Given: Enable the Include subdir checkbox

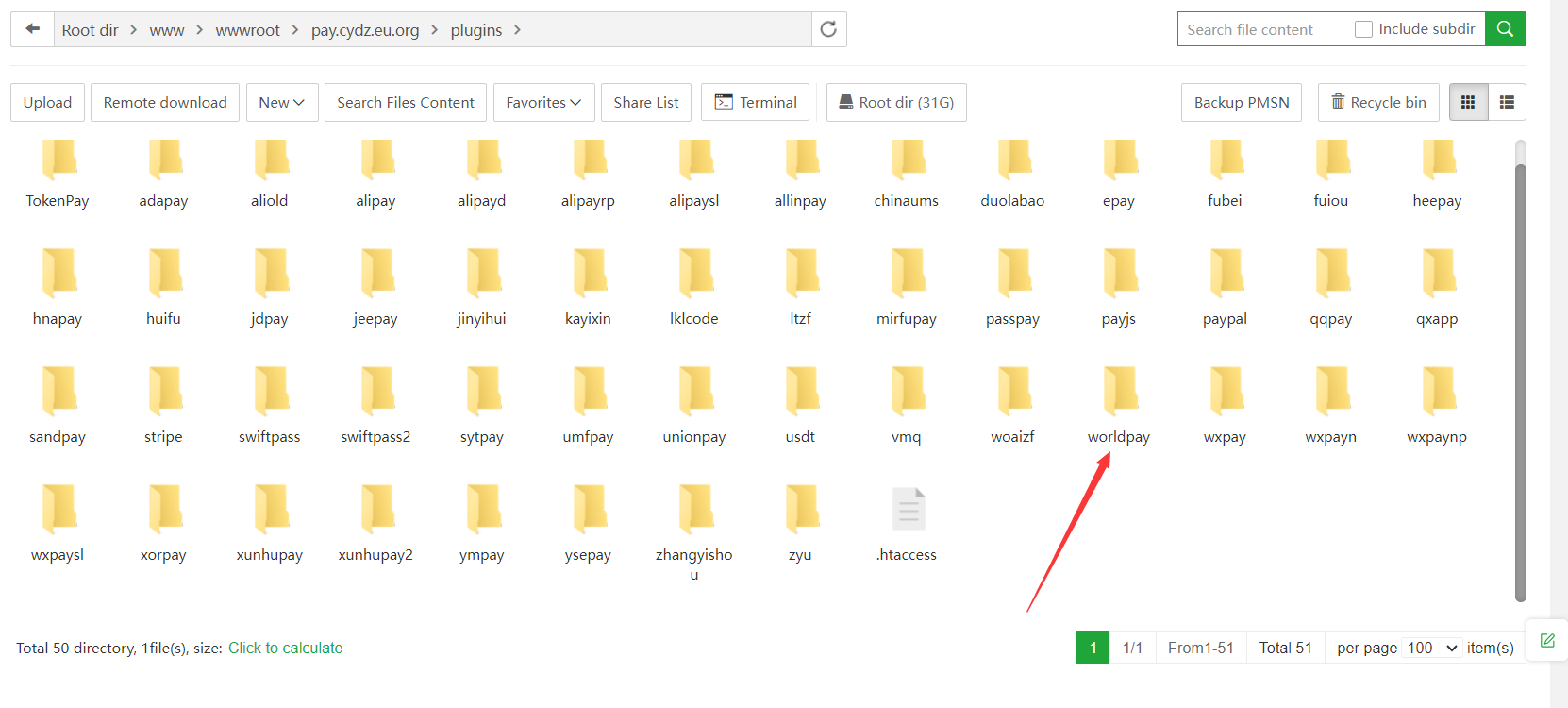Looking at the screenshot, I should tap(1363, 29).
